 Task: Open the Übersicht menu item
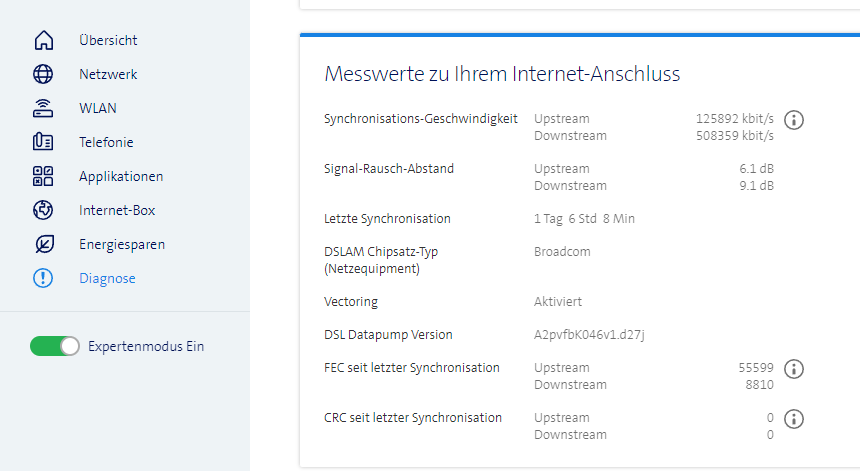[108, 41]
